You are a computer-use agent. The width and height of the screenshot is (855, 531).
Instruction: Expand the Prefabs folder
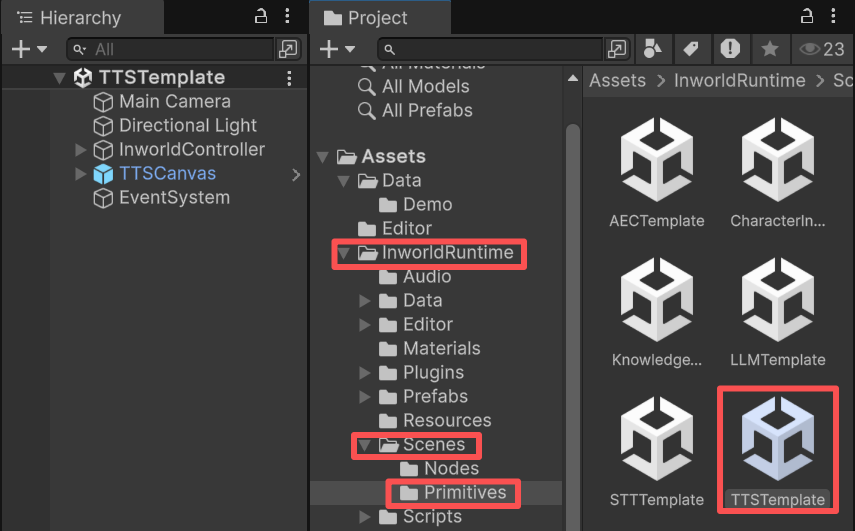point(365,397)
